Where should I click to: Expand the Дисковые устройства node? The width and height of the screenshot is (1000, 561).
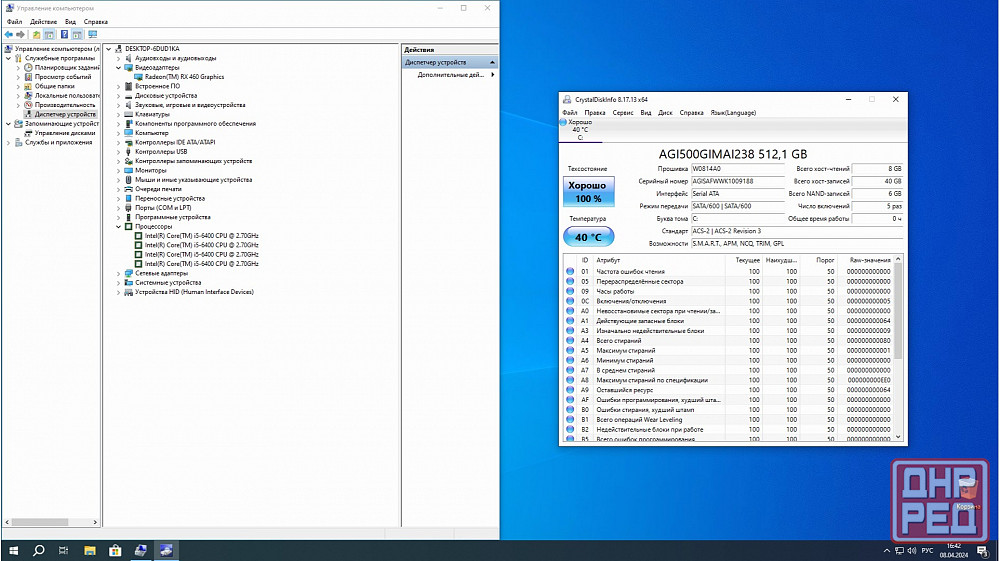118,95
